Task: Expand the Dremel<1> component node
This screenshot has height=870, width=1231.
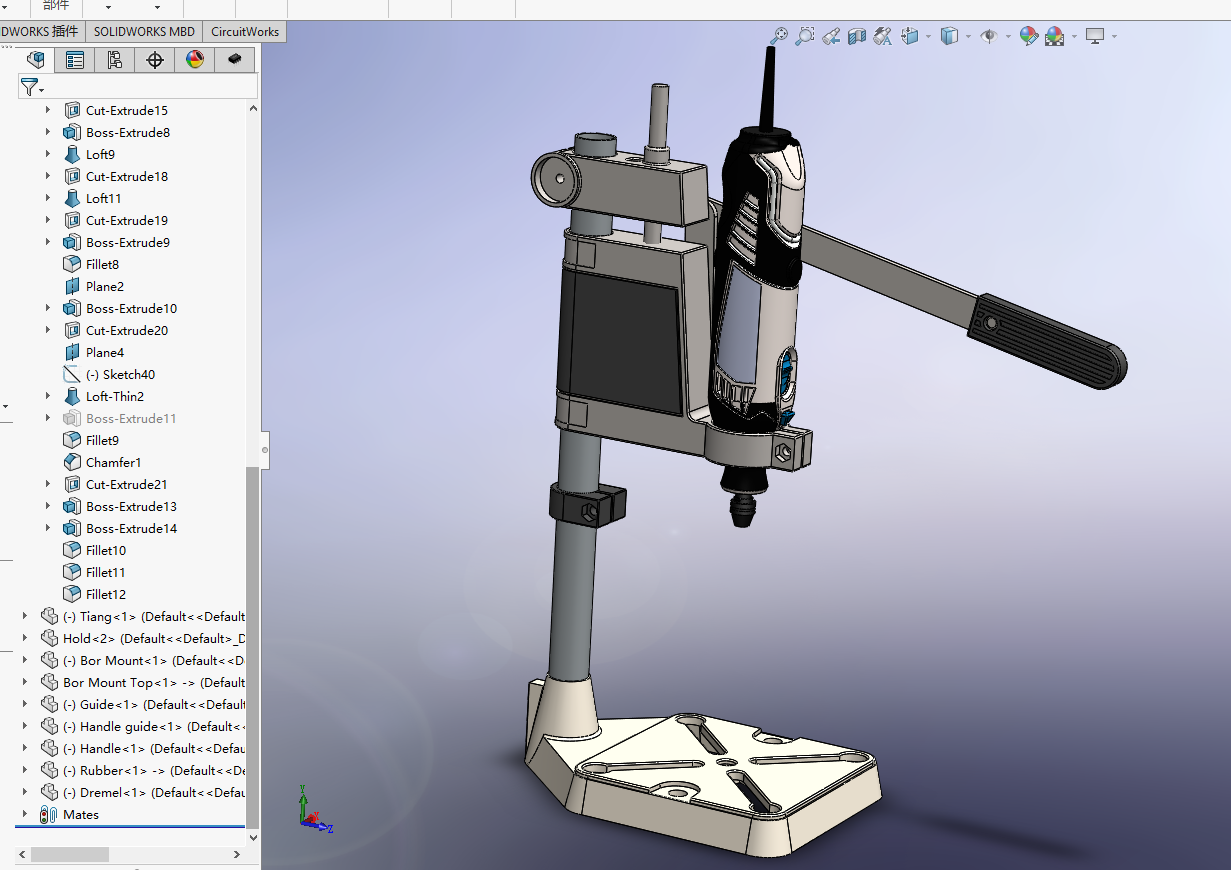Action: [x=25, y=792]
